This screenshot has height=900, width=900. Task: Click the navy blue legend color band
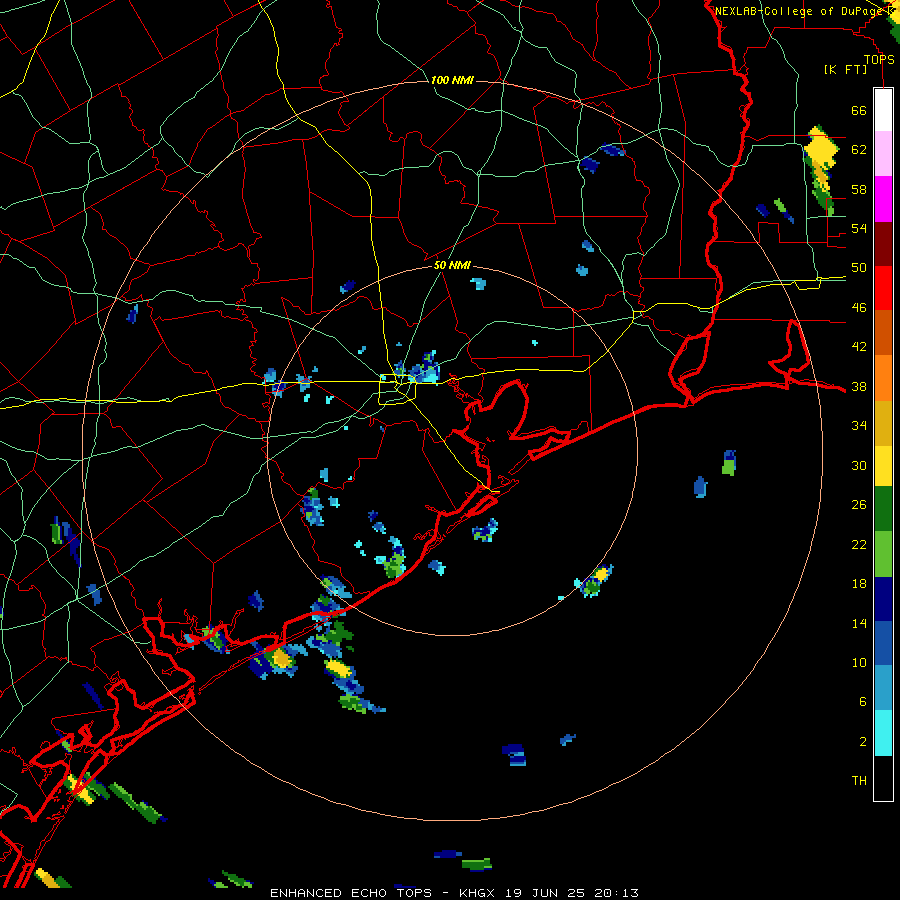pyautogui.click(x=883, y=599)
